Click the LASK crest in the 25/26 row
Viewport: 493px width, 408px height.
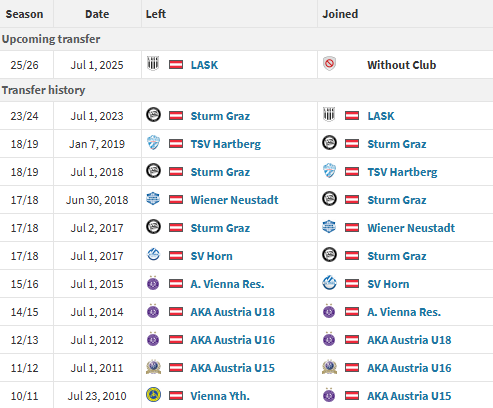coord(153,63)
